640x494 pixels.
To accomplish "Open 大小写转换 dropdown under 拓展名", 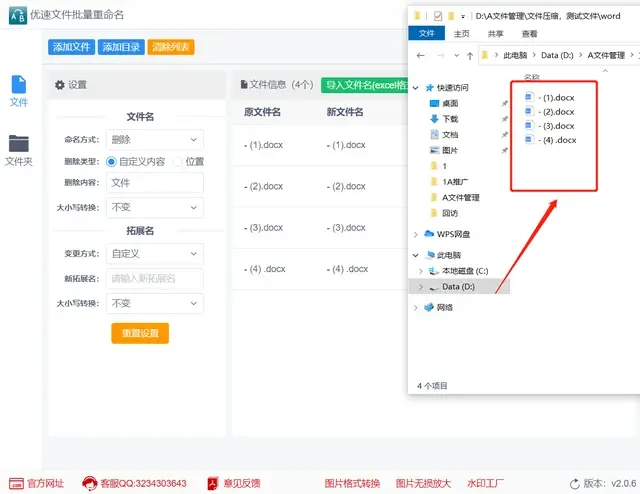I will click(x=155, y=303).
